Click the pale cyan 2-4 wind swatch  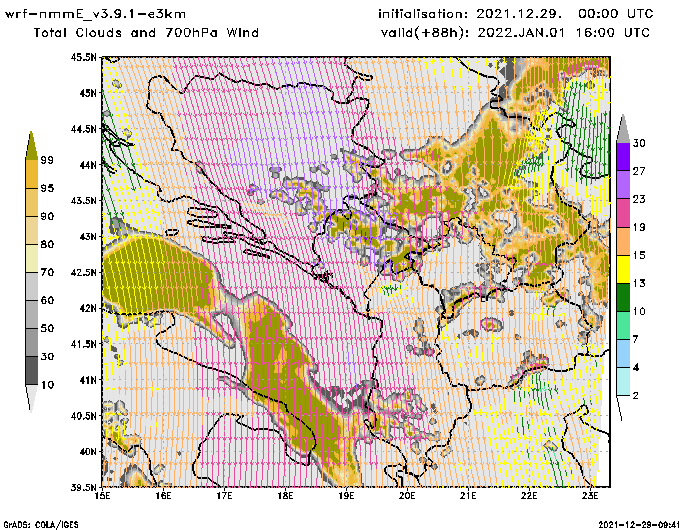coord(623,382)
